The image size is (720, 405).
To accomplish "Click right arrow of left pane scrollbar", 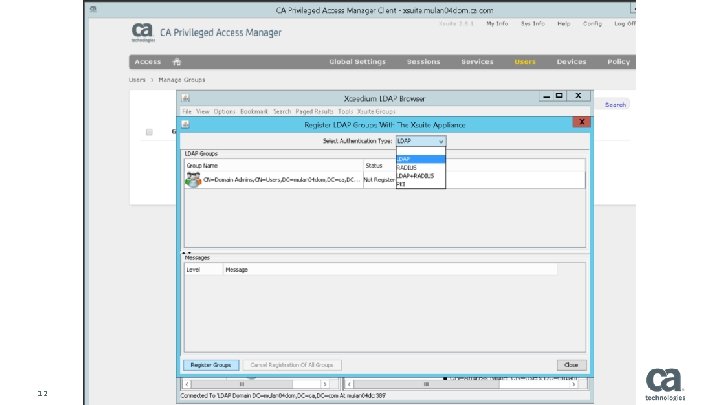I will click(x=325, y=384).
